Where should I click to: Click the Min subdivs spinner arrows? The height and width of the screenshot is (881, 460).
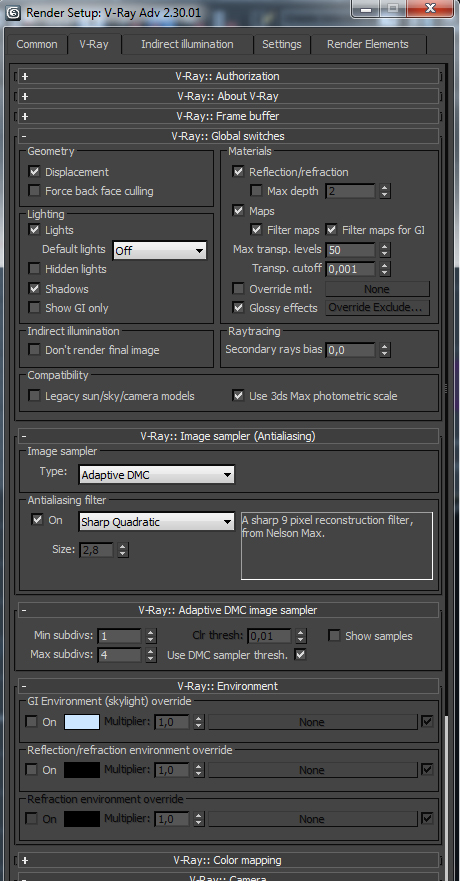(151, 636)
